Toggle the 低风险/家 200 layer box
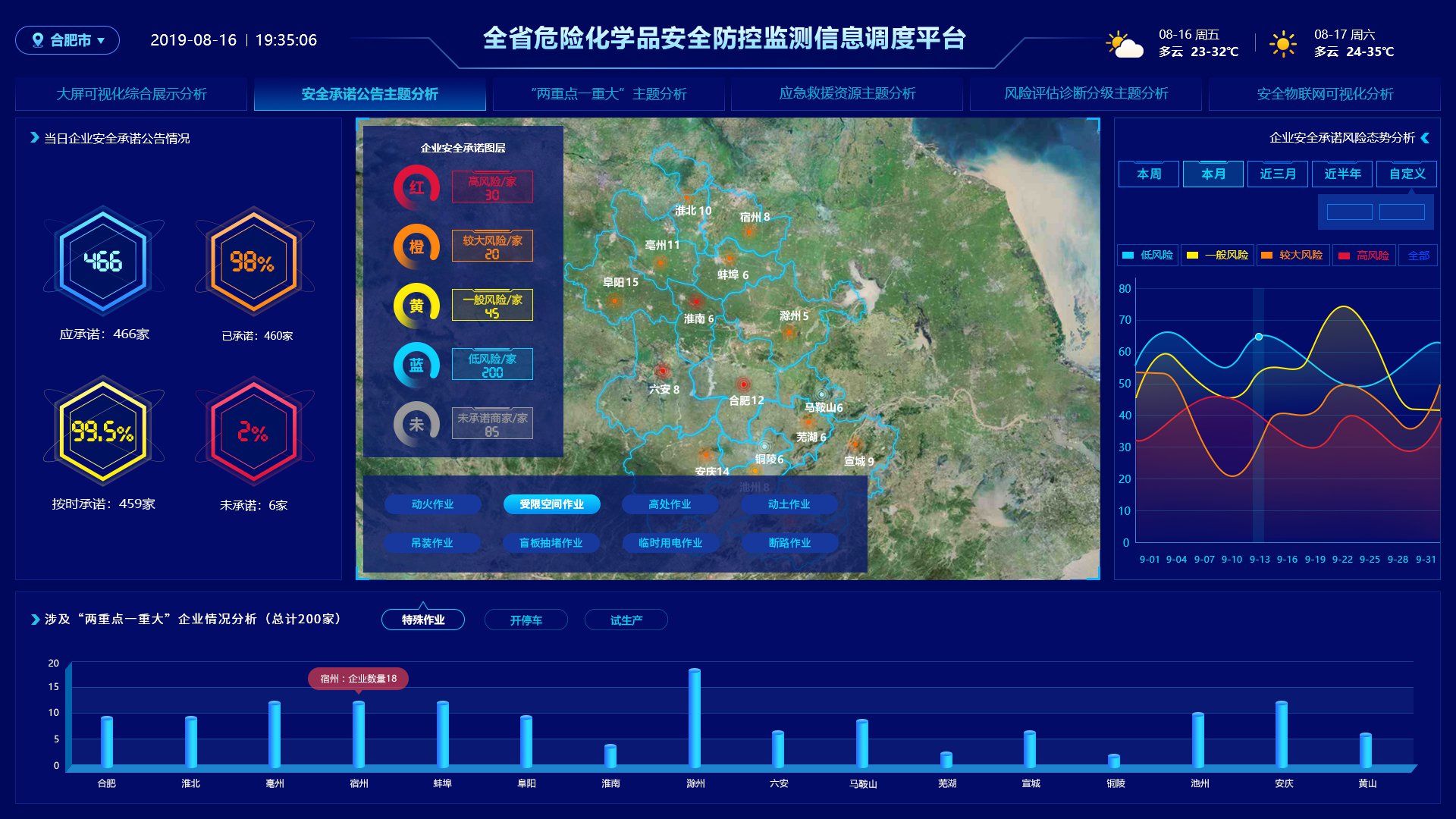This screenshot has width=1456, height=819. tap(492, 364)
